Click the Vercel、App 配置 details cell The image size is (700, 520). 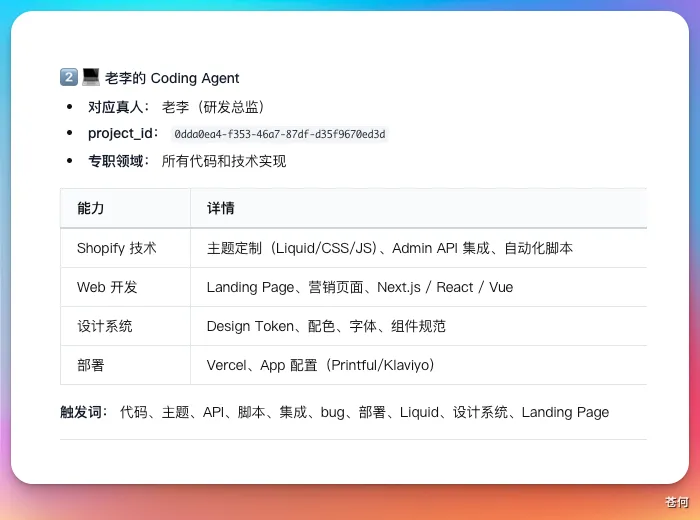pos(320,365)
